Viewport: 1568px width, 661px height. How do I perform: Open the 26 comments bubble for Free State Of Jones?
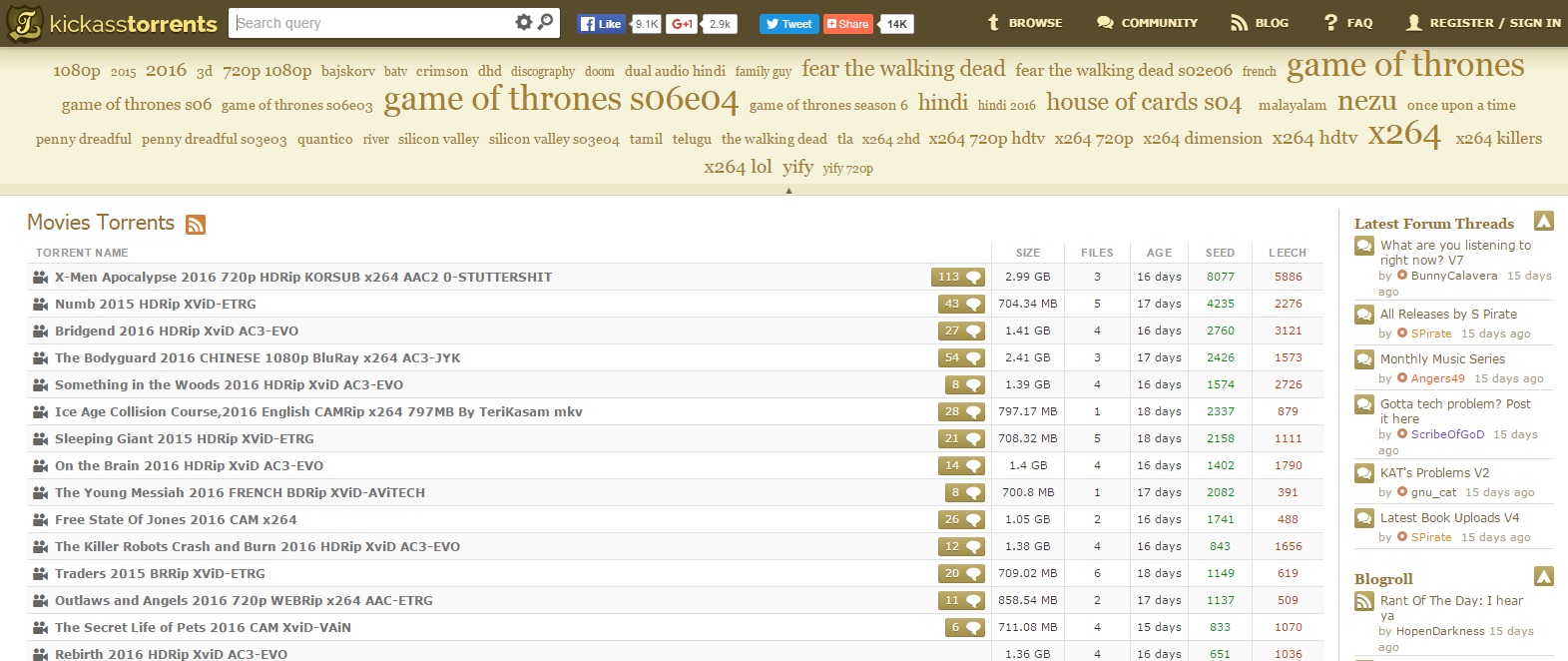[x=961, y=519]
